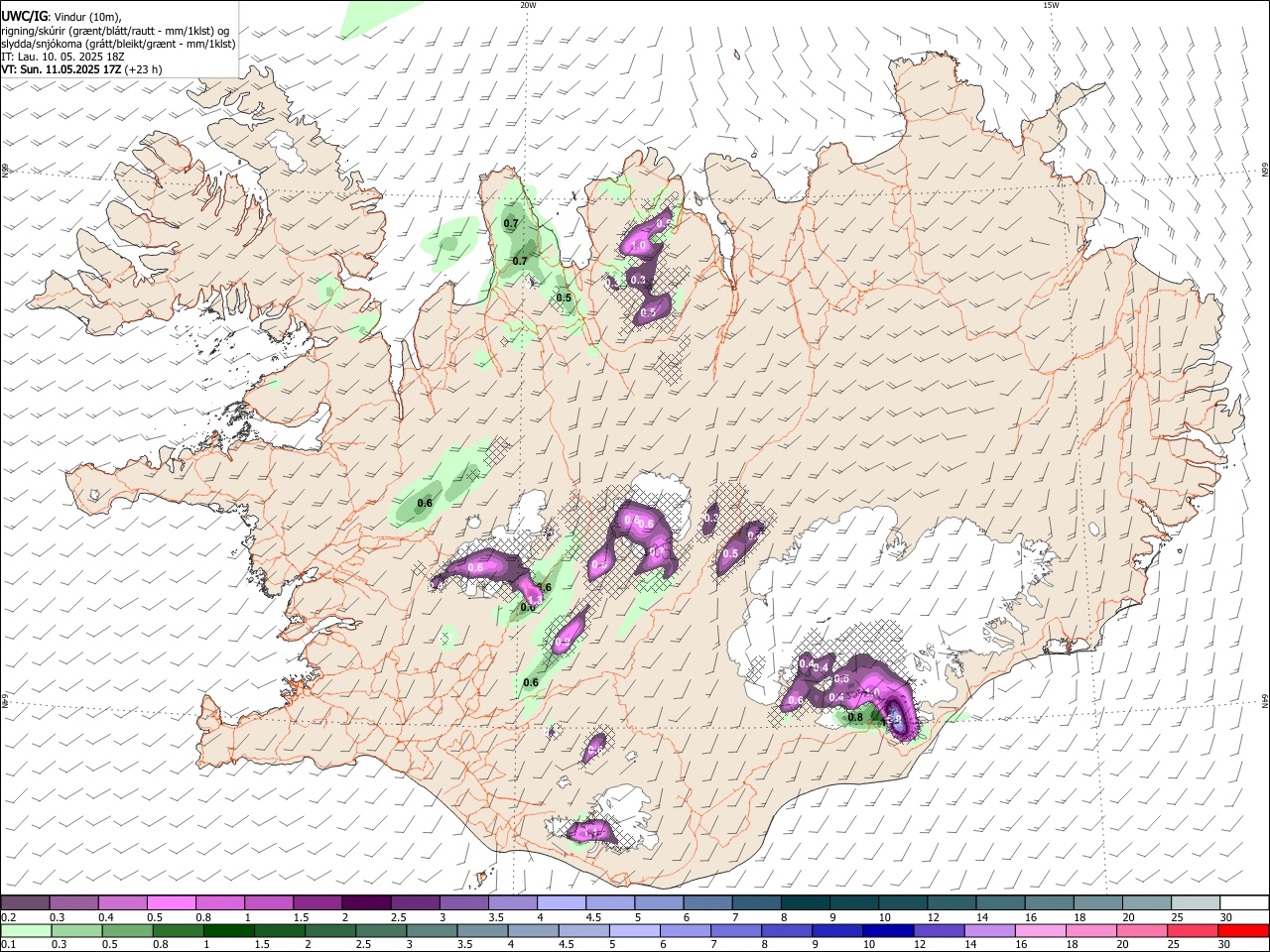Click the white '0.7' value in the central purple blob
The image size is (1270, 952).
click(x=656, y=551)
